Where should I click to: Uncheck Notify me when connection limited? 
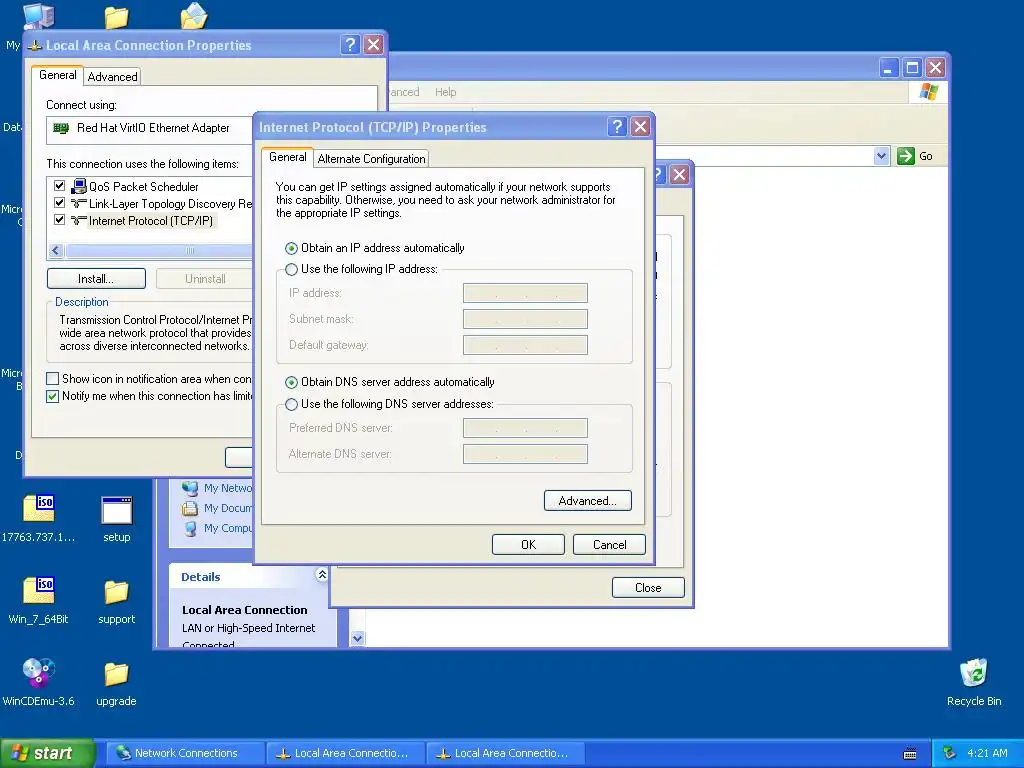[53, 396]
